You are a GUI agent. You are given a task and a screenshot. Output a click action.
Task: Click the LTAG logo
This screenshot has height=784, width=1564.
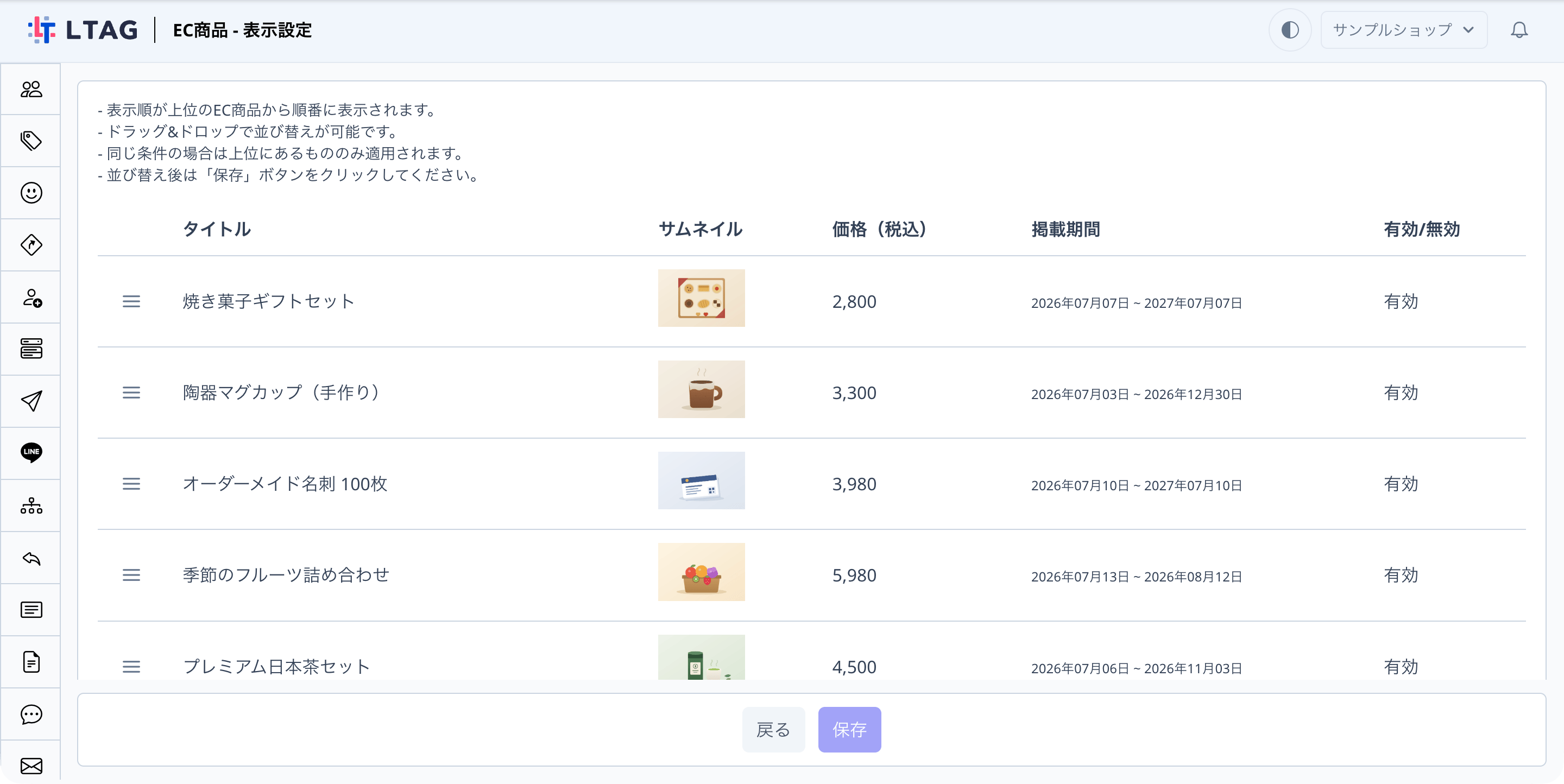point(83,30)
